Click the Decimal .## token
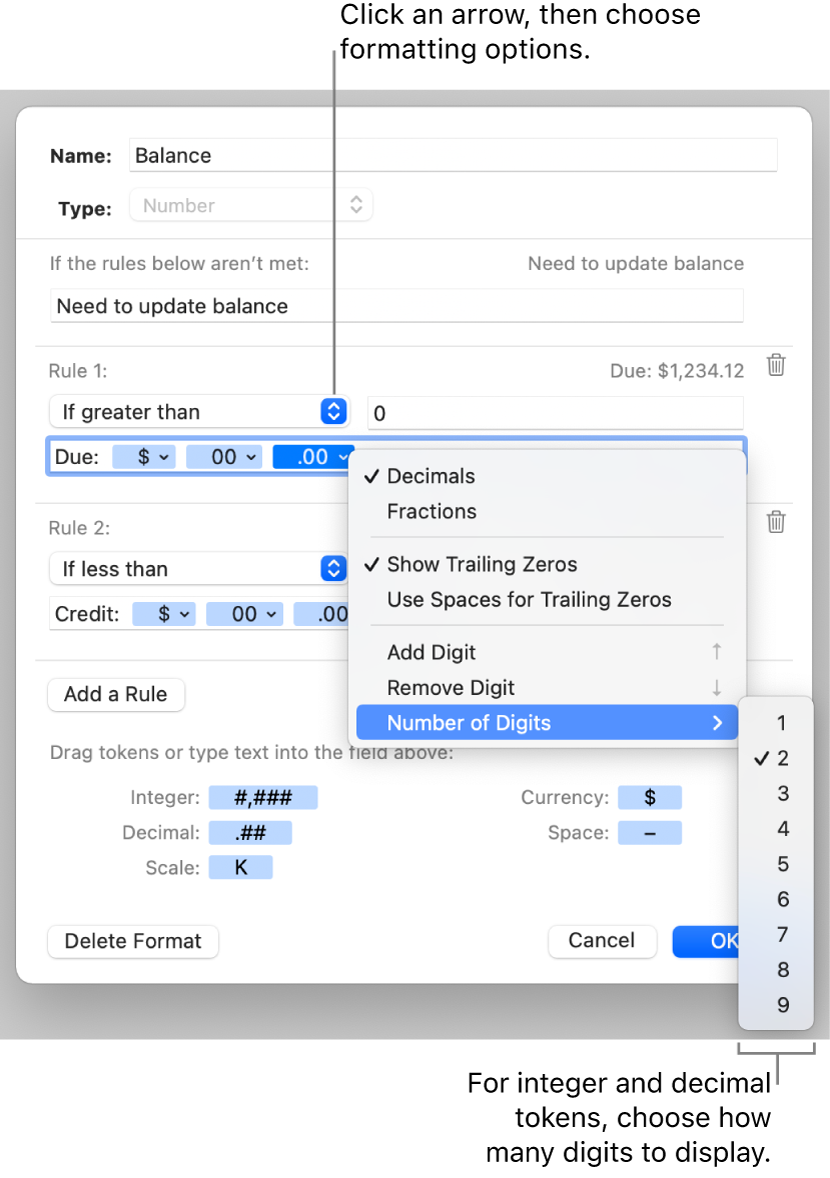 (250, 832)
